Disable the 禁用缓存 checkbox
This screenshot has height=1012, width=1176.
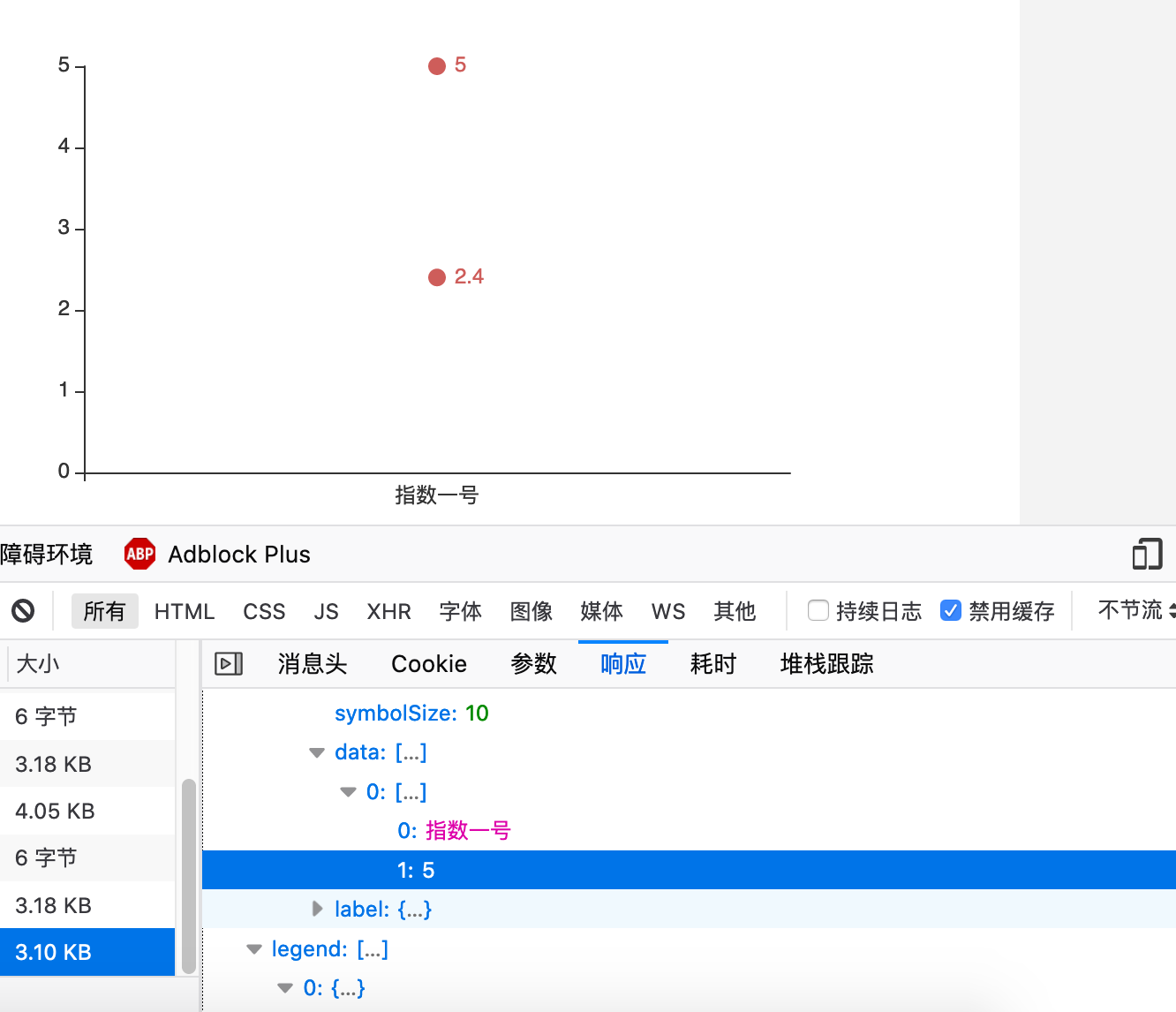[951, 609]
